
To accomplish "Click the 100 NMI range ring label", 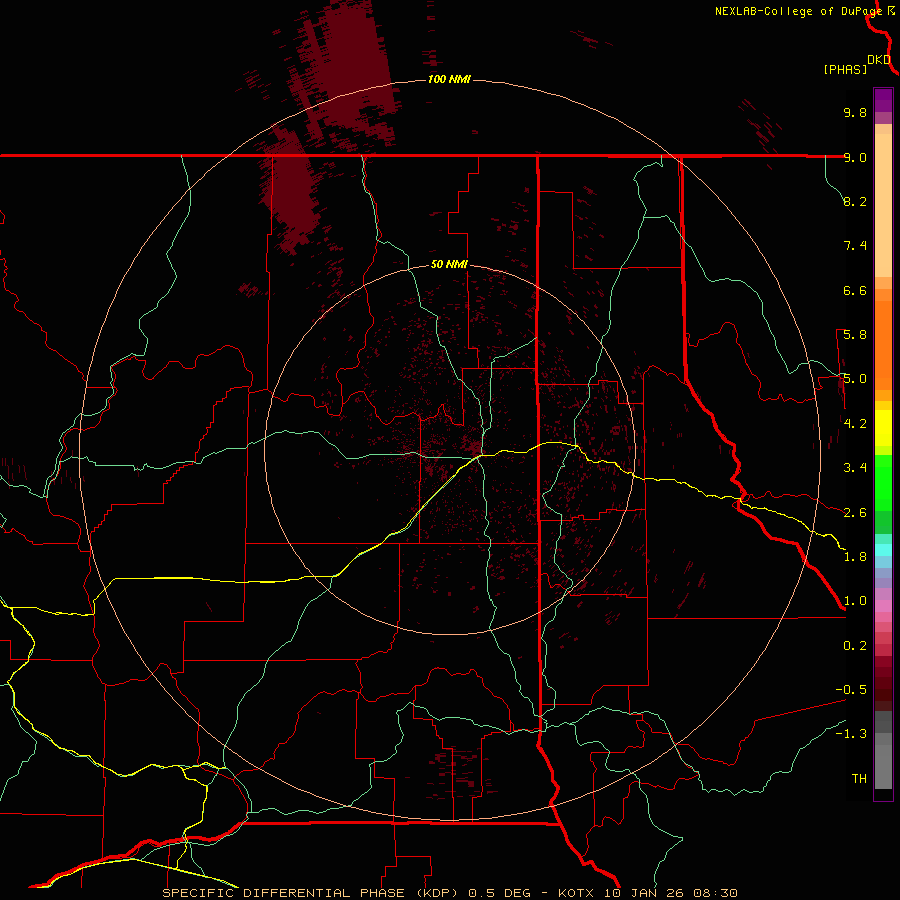I will coord(449,79).
